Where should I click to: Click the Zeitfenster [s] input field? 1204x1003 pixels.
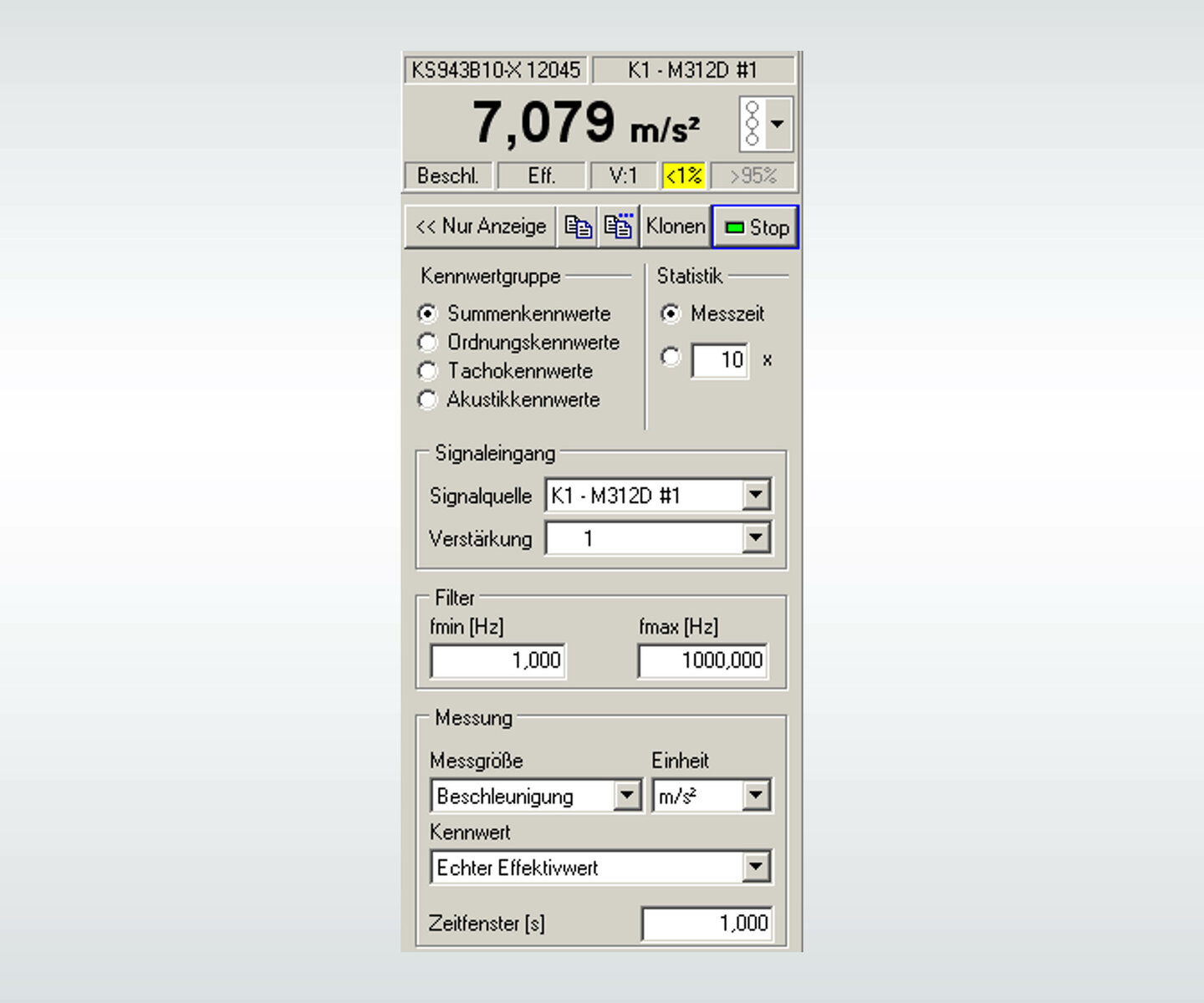tap(707, 924)
